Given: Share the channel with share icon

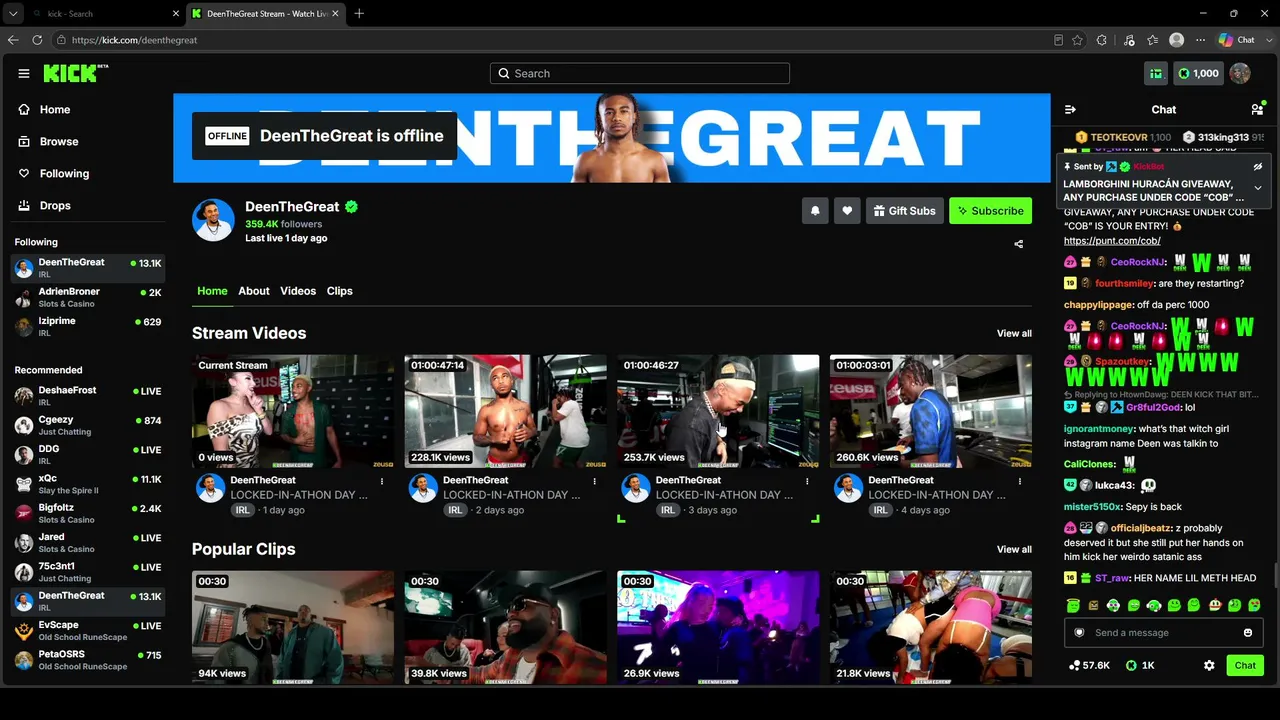Looking at the screenshot, I should click(x=1019, y=244).
